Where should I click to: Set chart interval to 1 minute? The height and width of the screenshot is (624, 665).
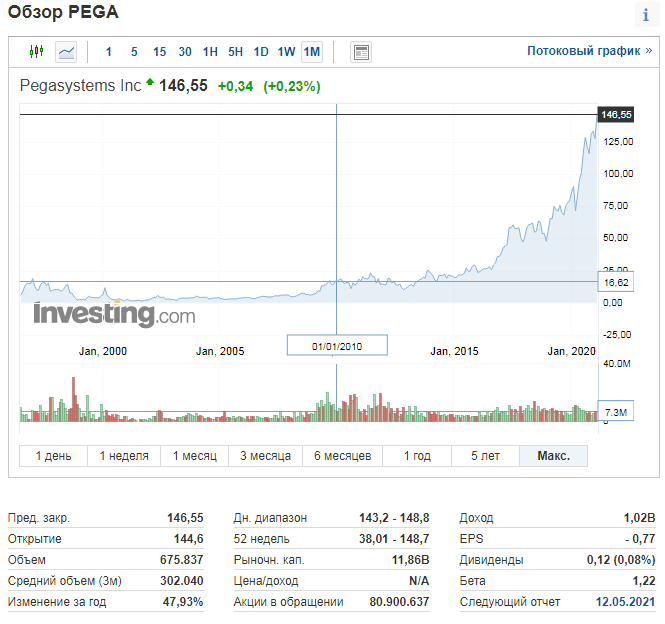click(x=109, y=52)
